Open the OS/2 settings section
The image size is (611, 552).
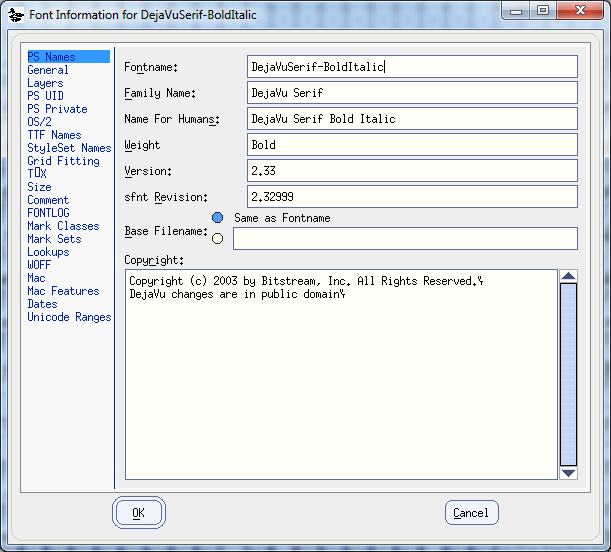click(x=39, y=122)
